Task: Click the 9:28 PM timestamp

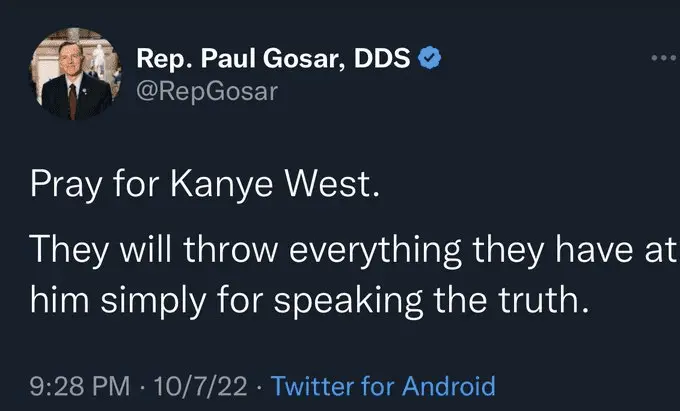Action: pyautogui.click(x=76, y=385)
